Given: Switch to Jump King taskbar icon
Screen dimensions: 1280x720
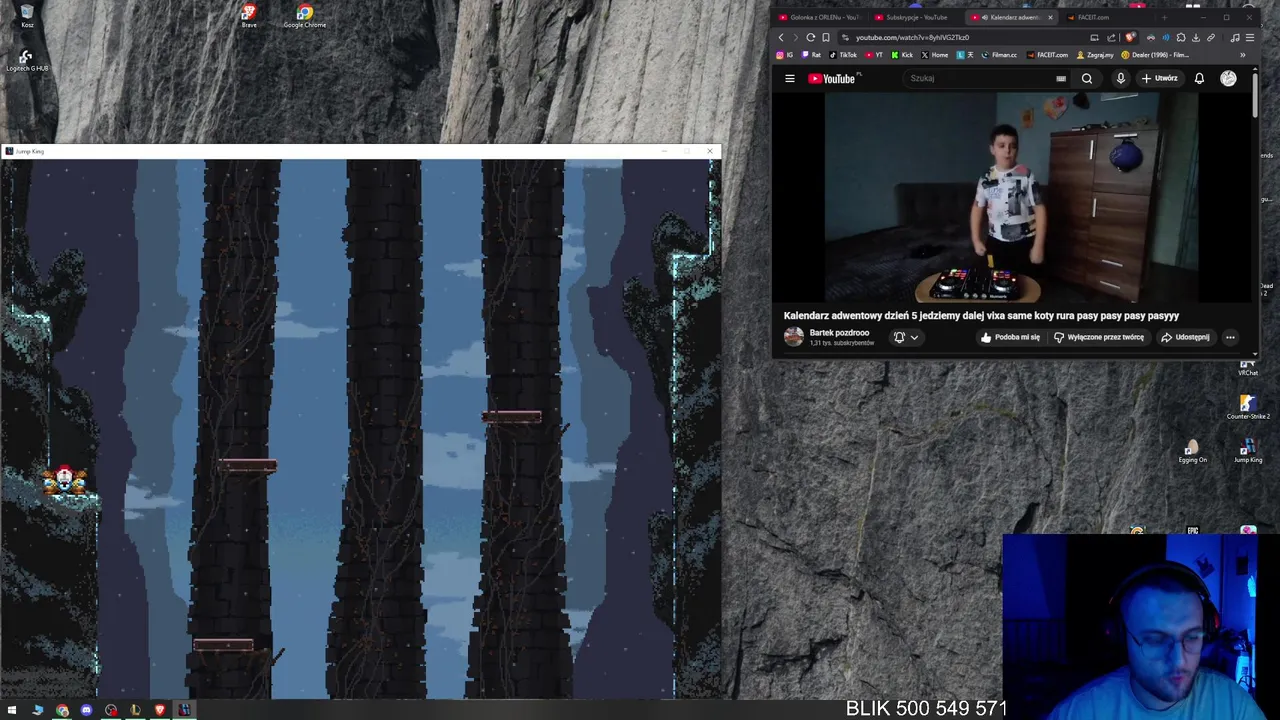Looking at the screenshot, I should coord(184,710).
